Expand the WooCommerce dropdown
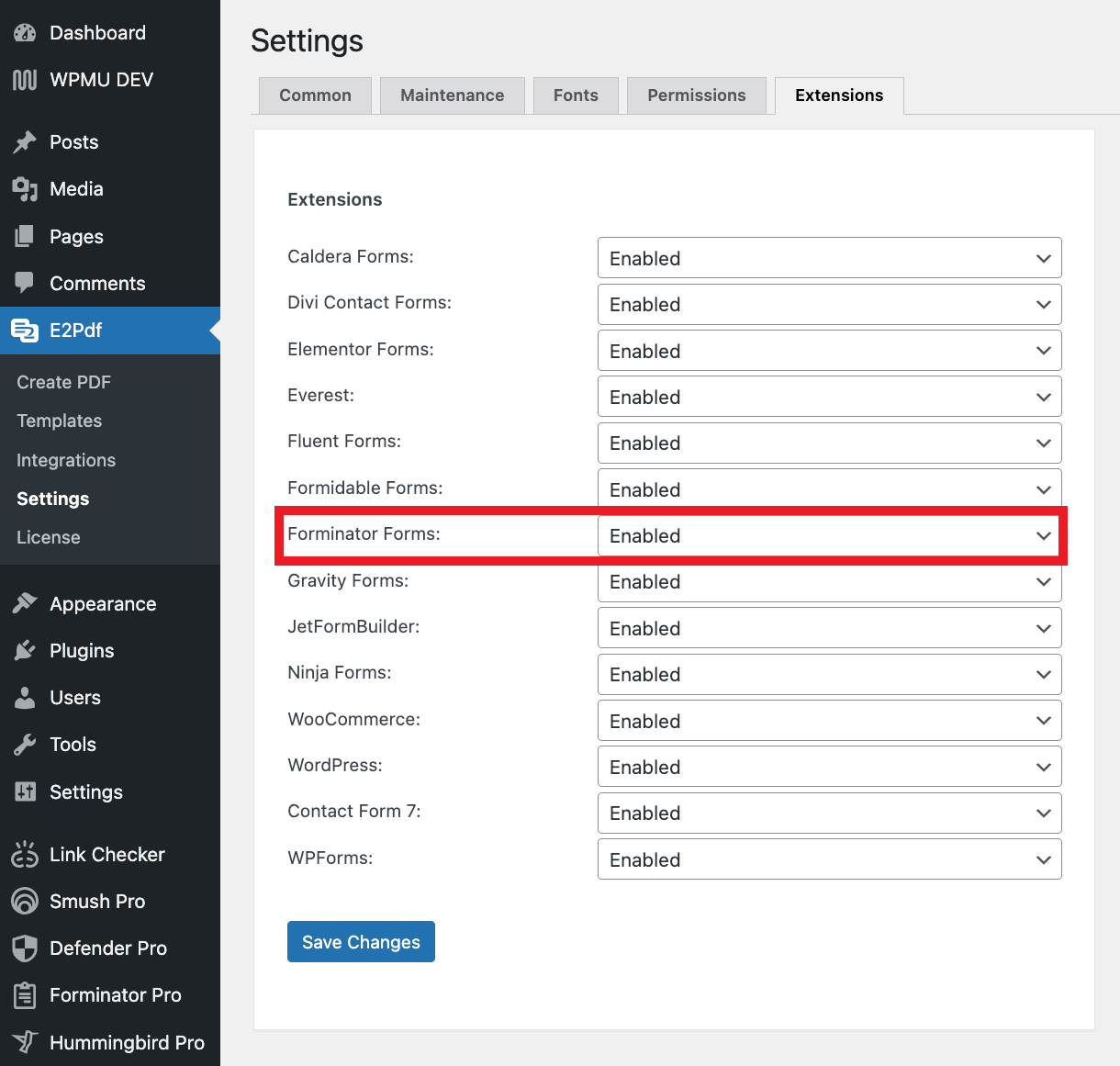The image size is (1120, 1066). click(x=829, y=721)
